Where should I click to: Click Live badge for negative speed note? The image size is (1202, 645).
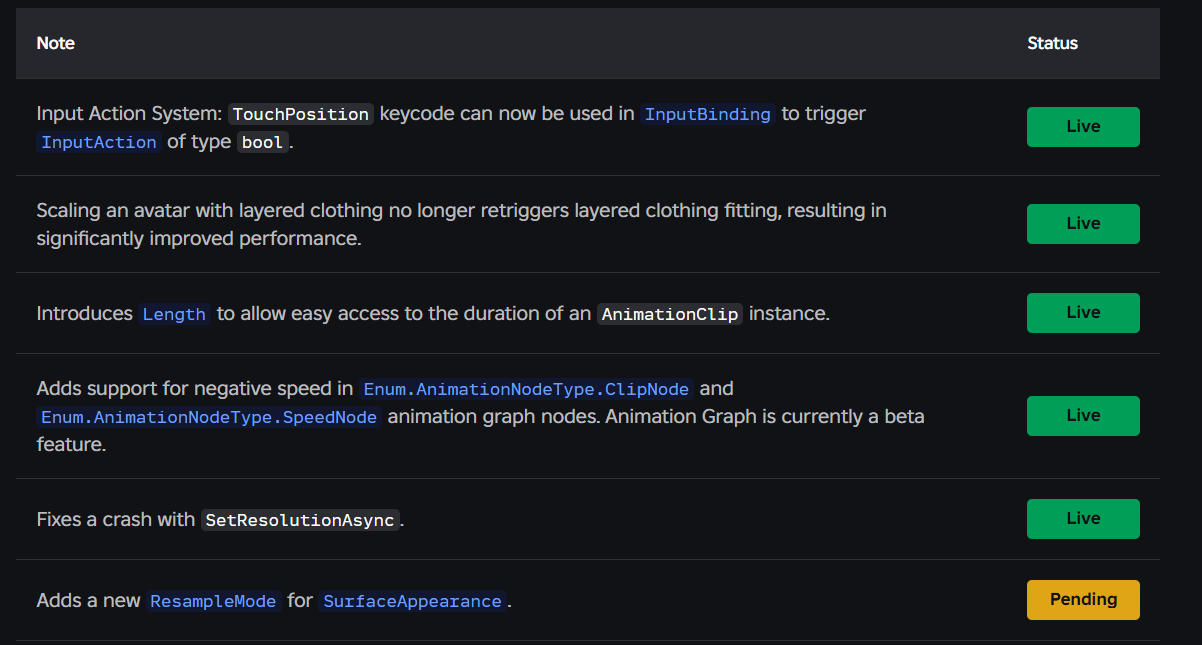click(1083, 416)
